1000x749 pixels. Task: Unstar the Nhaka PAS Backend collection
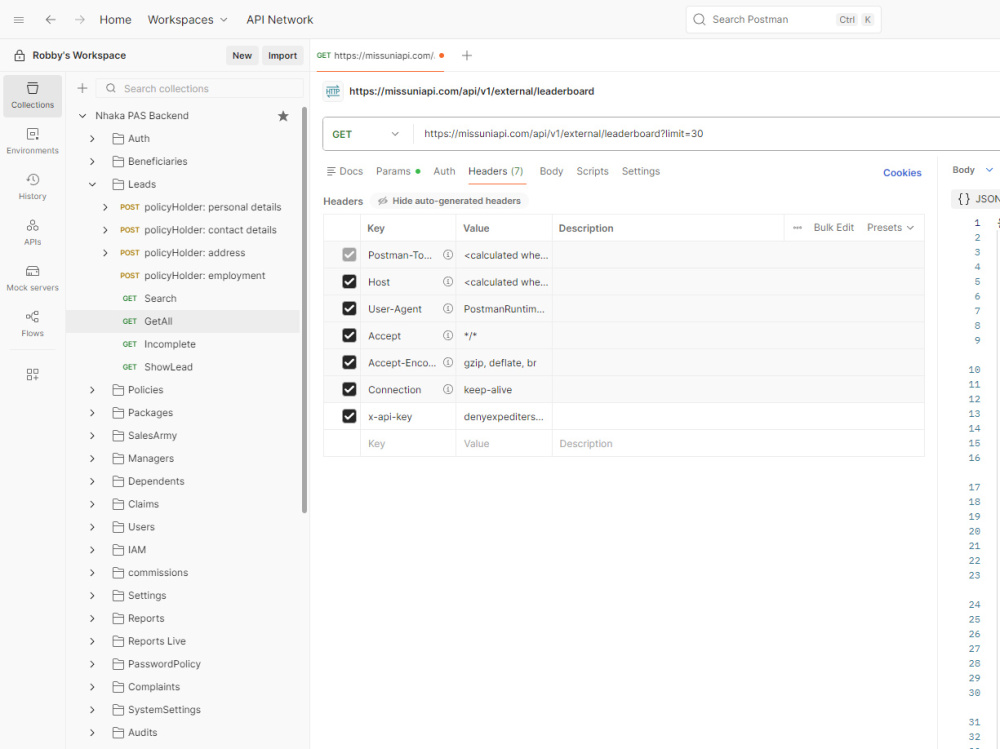[x=283, y=115]
